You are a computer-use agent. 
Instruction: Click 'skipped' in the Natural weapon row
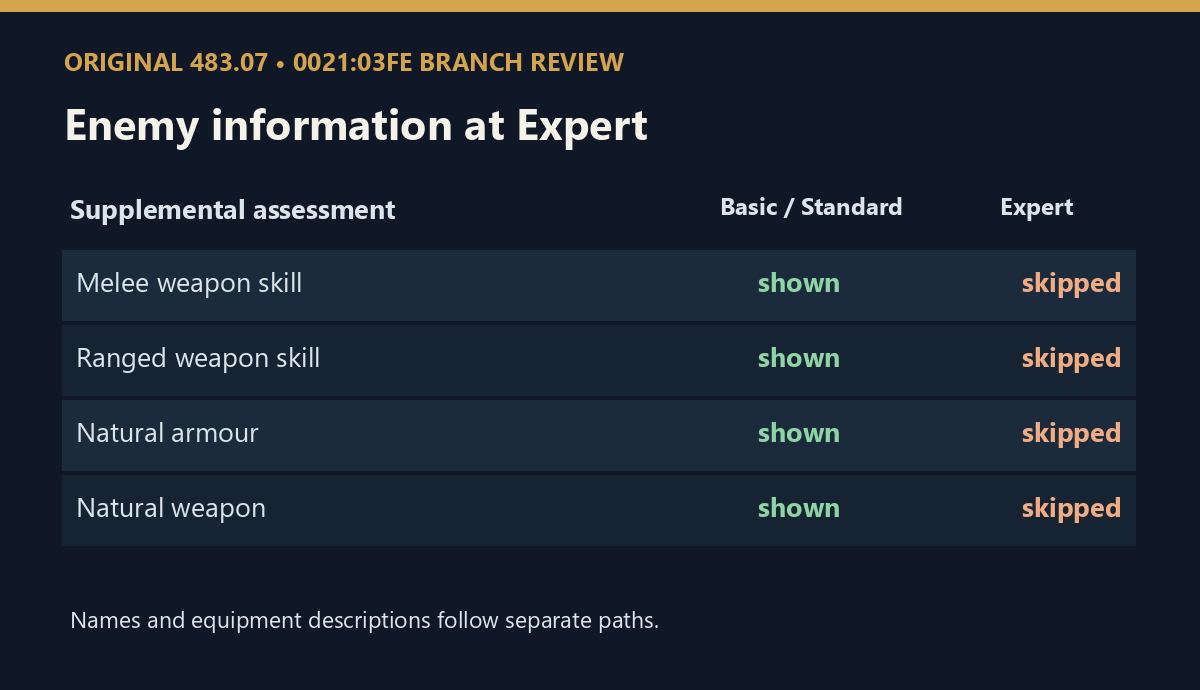click(x=1071, y=508)
